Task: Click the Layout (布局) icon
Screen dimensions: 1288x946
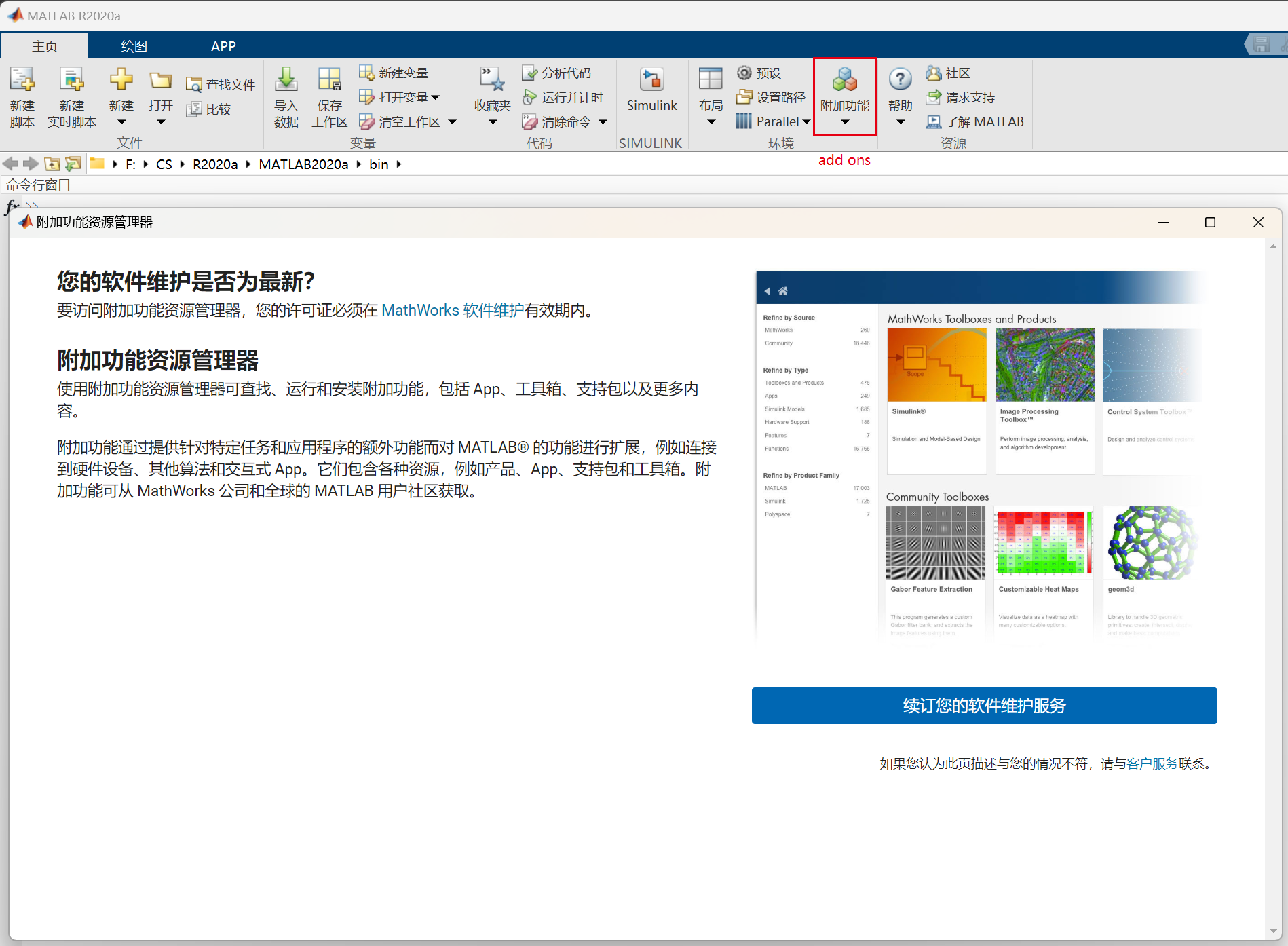Action: (711, 79)
